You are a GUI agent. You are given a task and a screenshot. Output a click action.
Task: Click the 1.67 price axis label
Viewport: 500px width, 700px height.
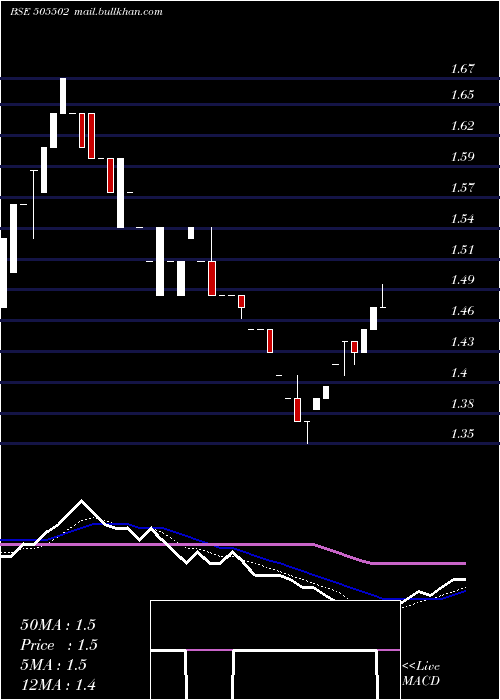pyautogui.click(x=462, y=69)
